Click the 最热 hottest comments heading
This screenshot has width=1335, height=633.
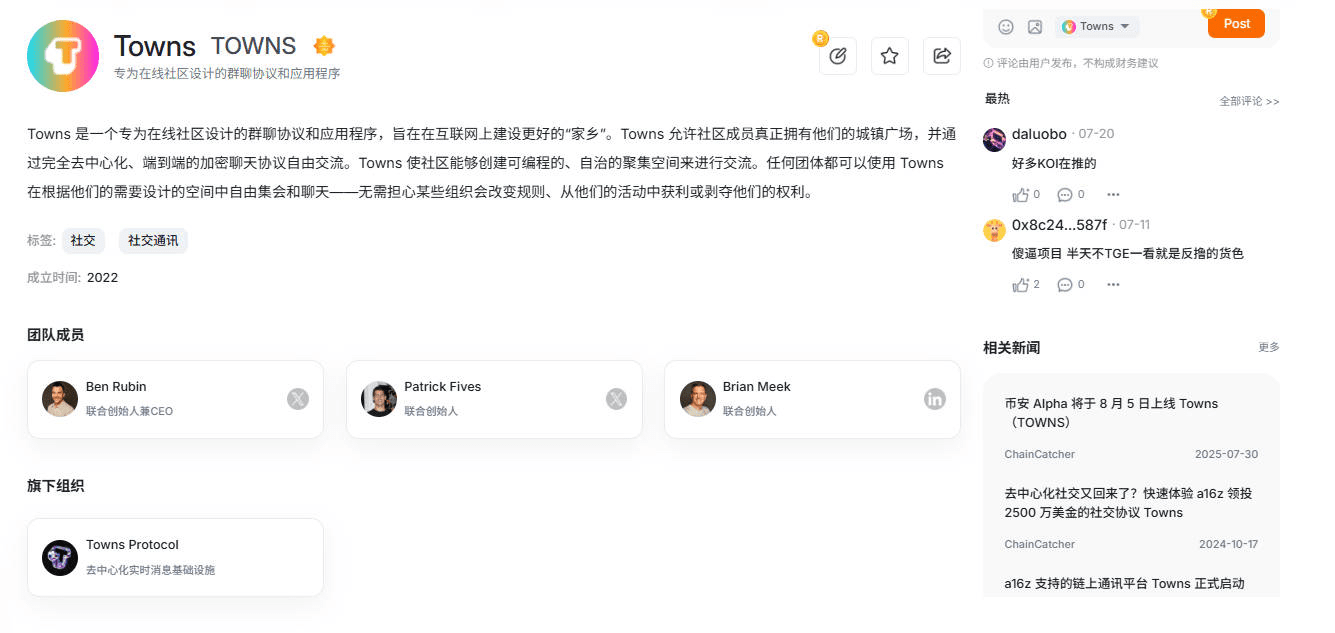click(x=997, y=99)
